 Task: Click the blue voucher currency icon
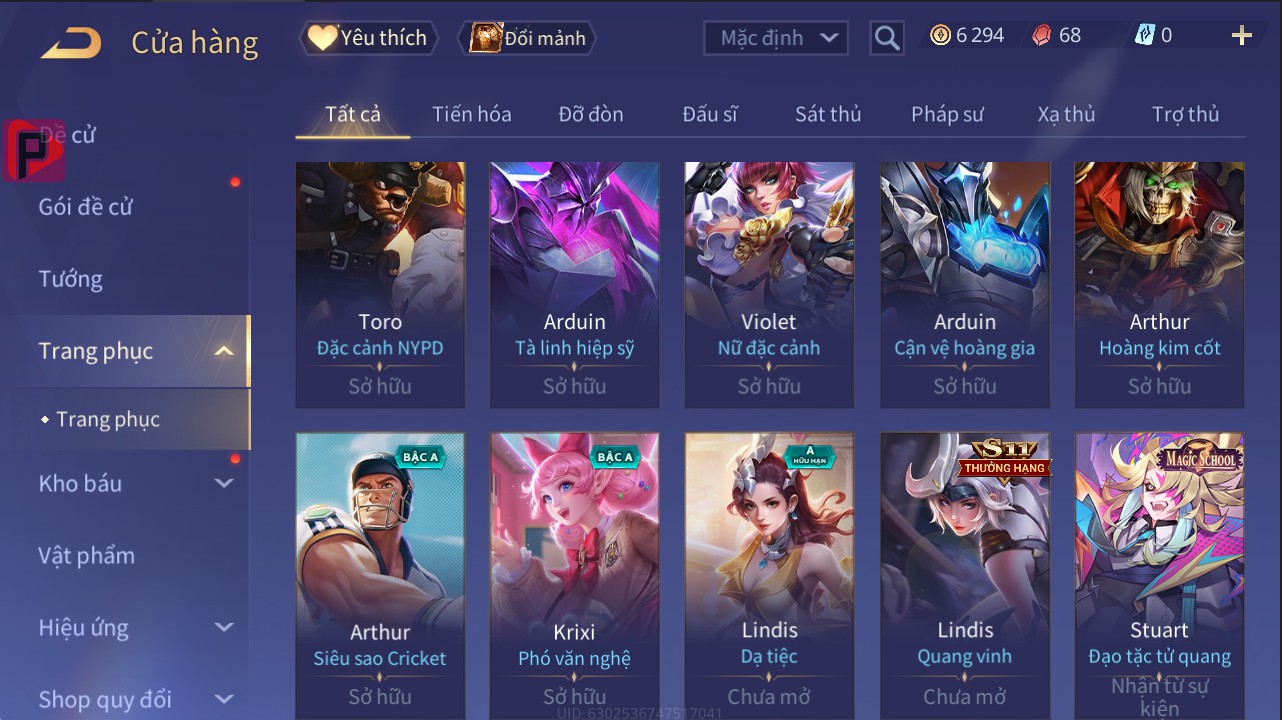pos(1145,36)
